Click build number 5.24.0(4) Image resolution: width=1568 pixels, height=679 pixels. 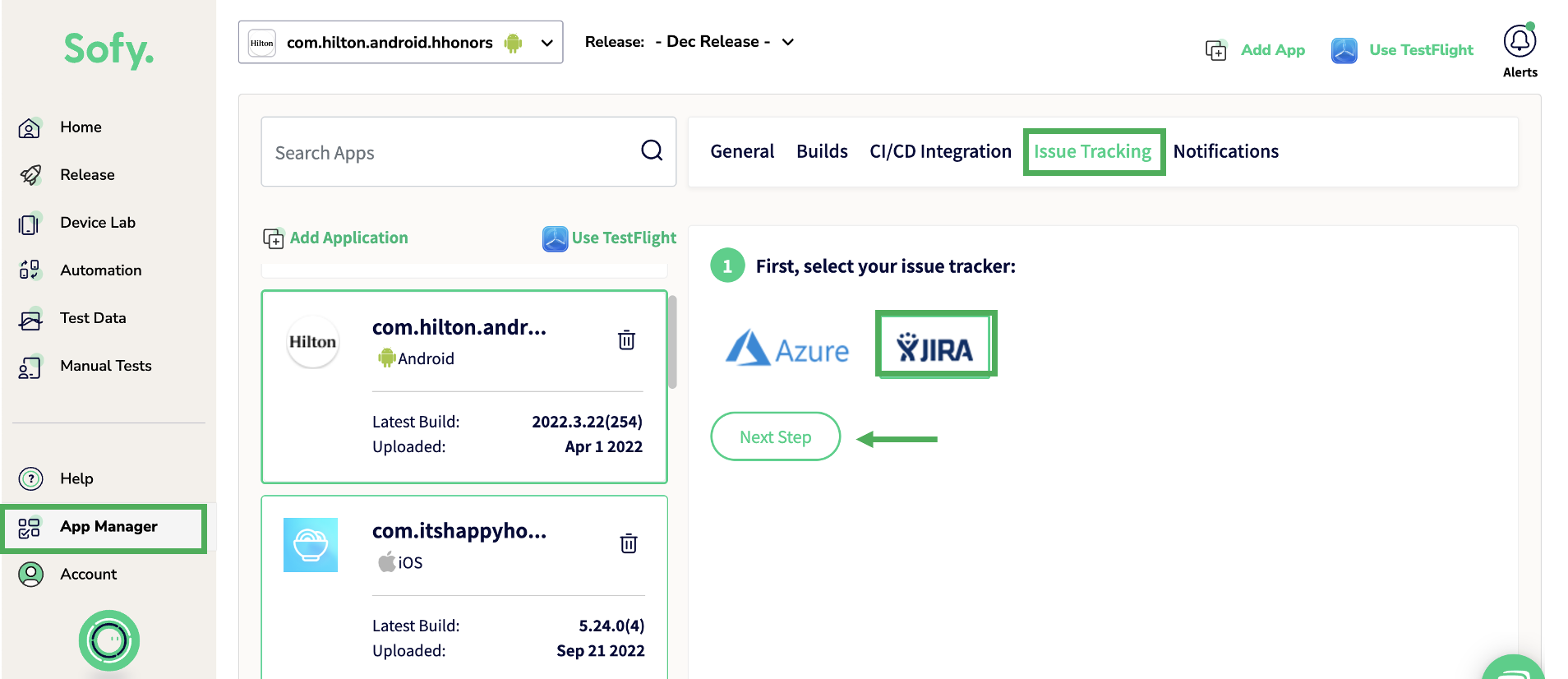611,626
